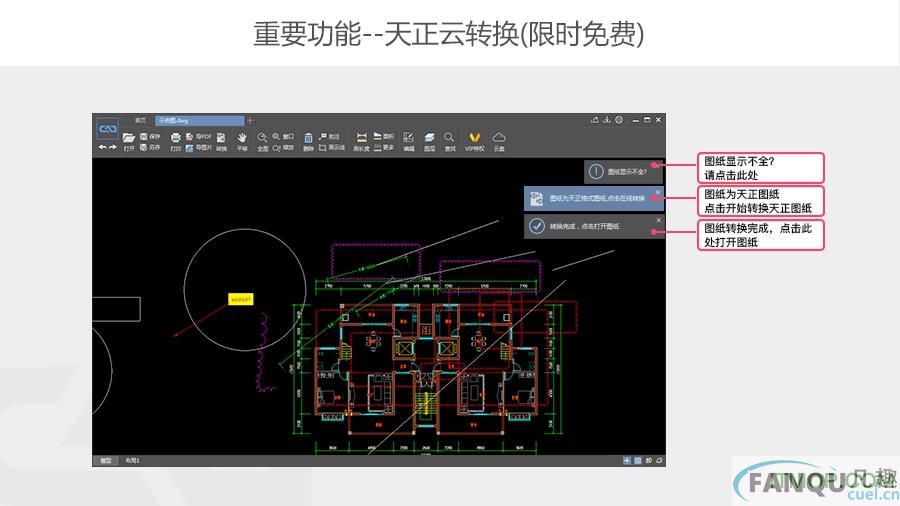The image size is (900, 506).
Task: Open 更多 more measurement tools
Action: pos(383,147)
